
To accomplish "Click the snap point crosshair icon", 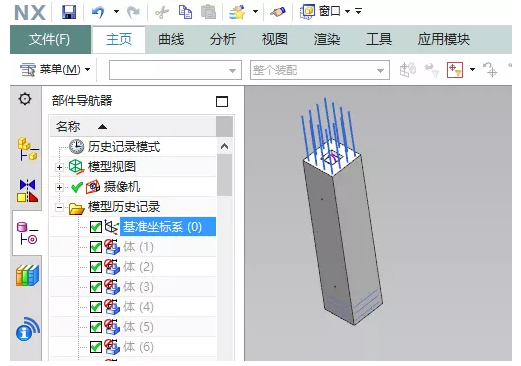I will pyautogui.click(x=490, y=70).
